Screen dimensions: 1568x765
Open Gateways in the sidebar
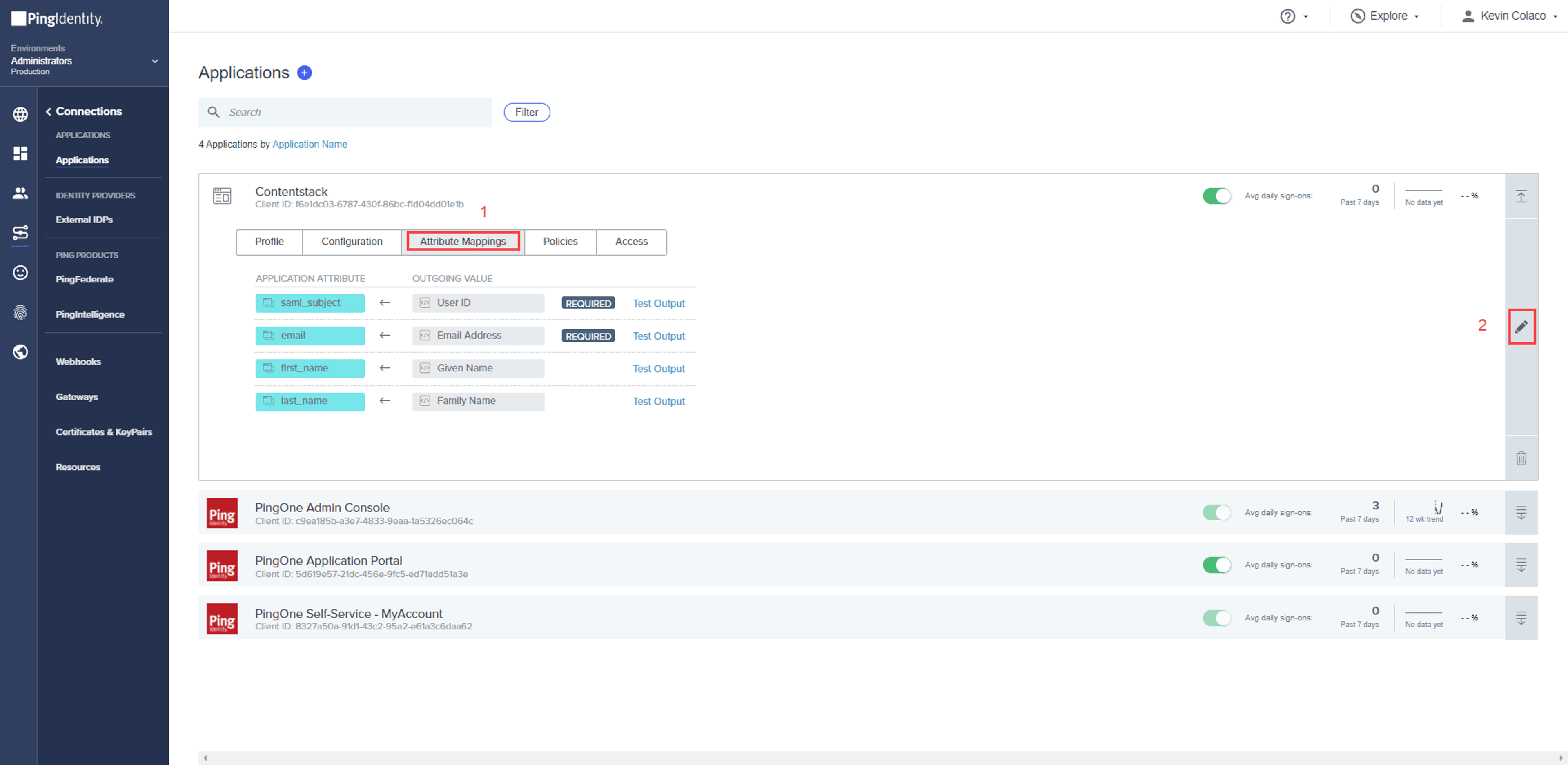[77, 397]
